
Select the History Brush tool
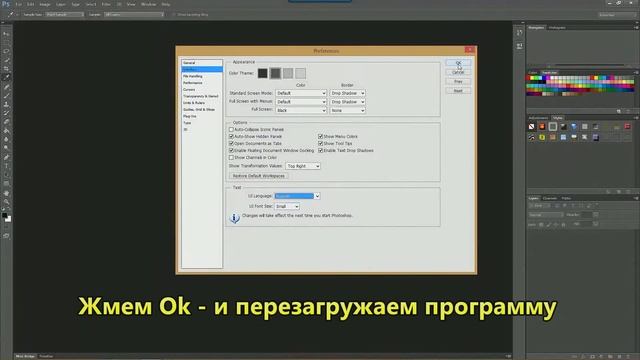(x=6, y=113)
